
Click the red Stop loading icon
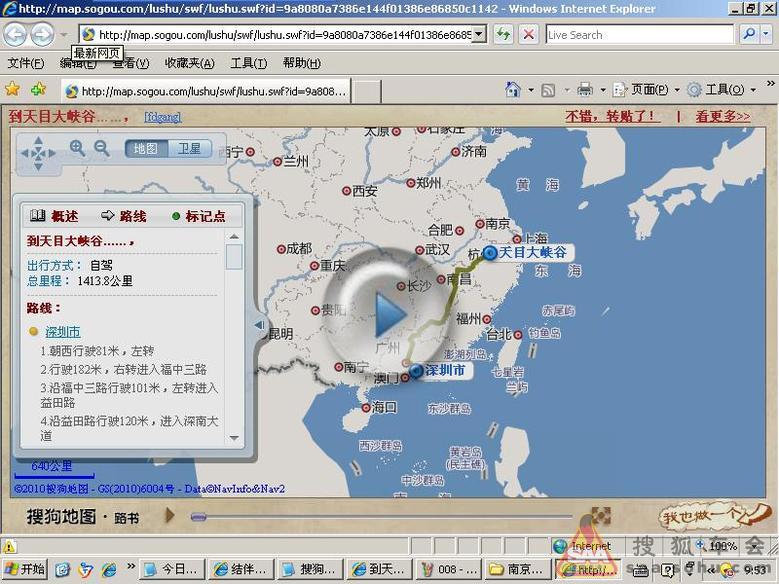[x=529, y=34]
